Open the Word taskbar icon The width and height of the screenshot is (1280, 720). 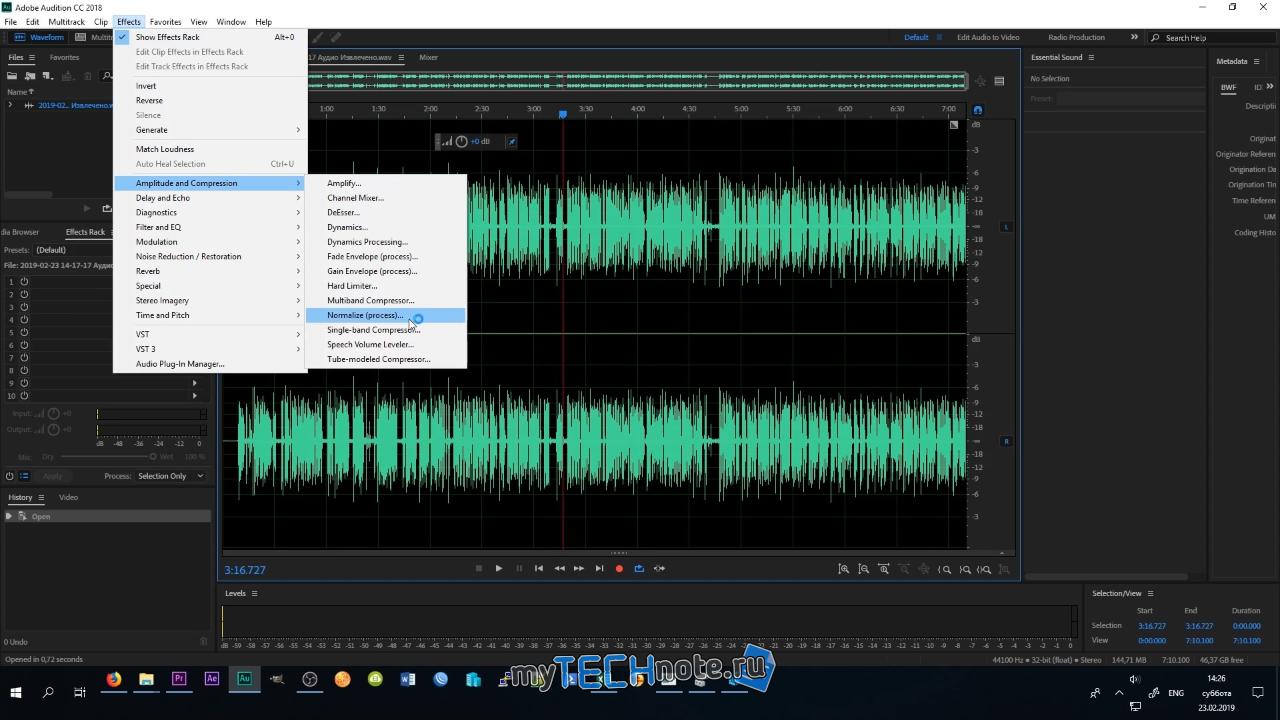point(407,679)
